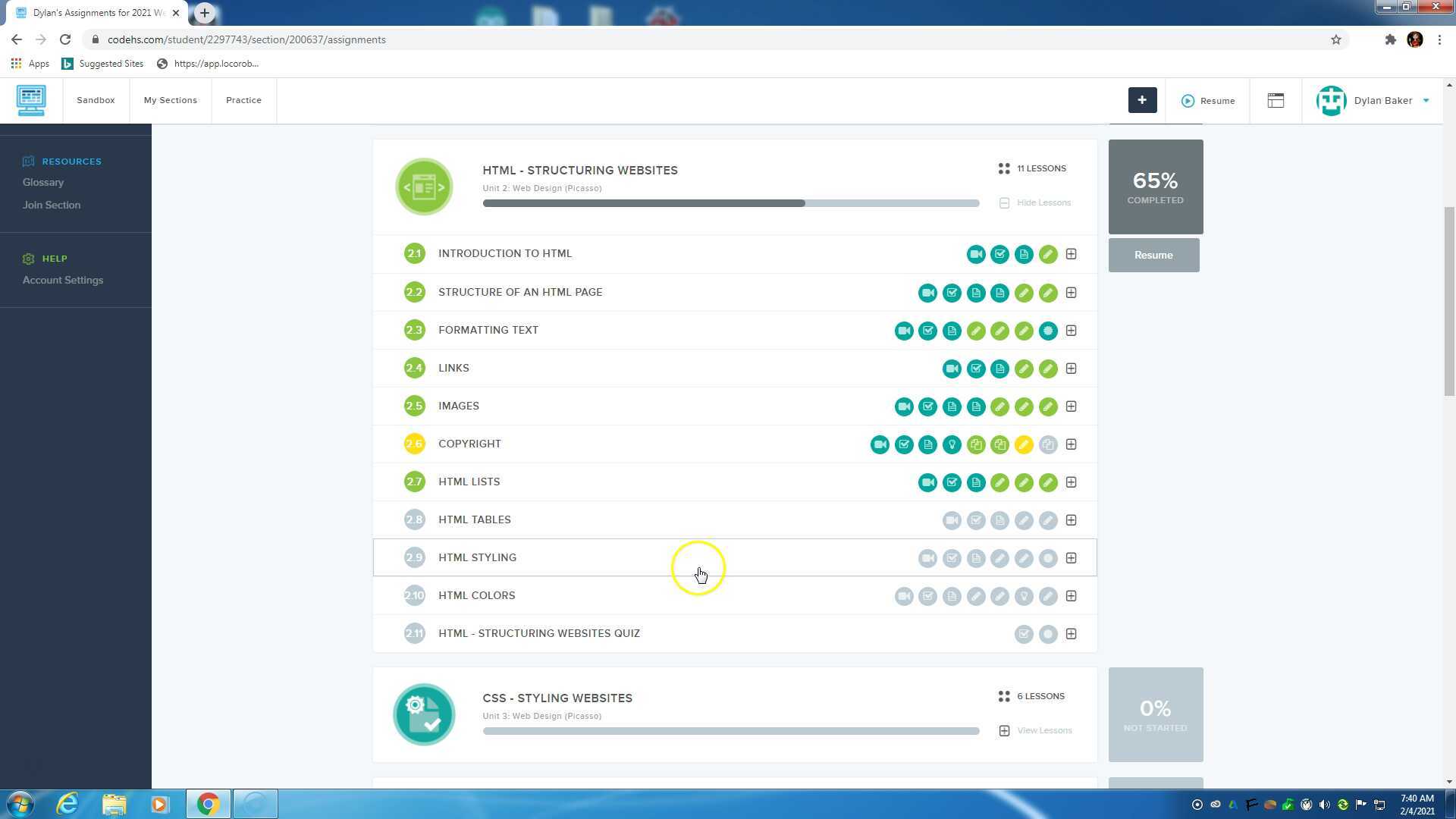
Task: Click the quiz check icon in Links row
Action: [976, 369]
